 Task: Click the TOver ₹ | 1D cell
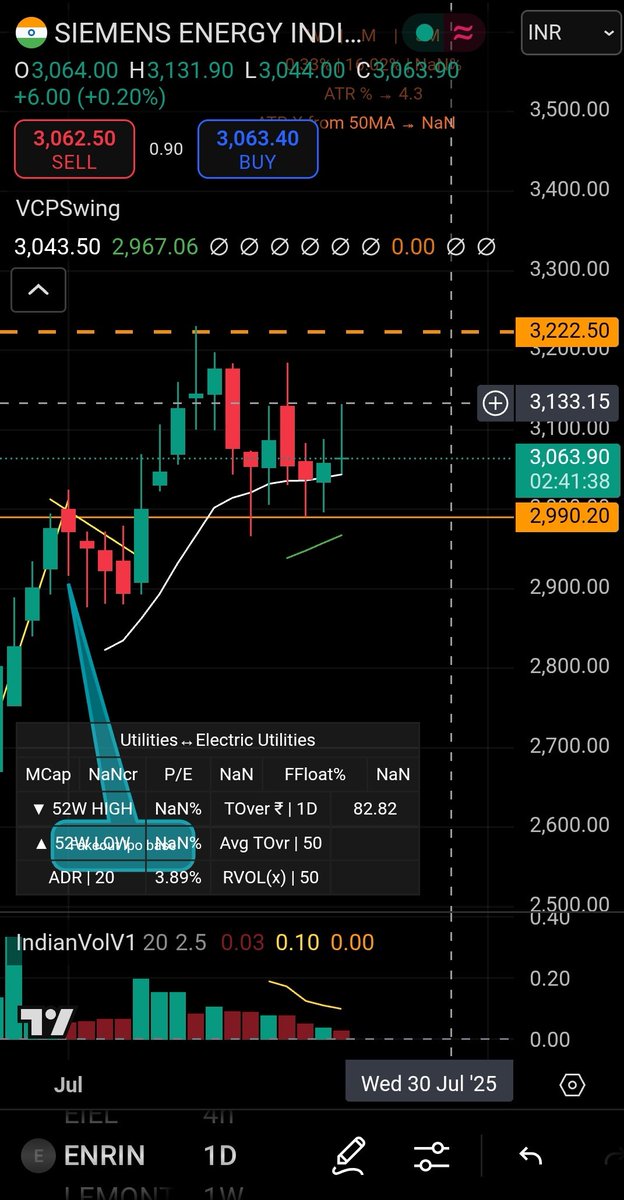270,808
